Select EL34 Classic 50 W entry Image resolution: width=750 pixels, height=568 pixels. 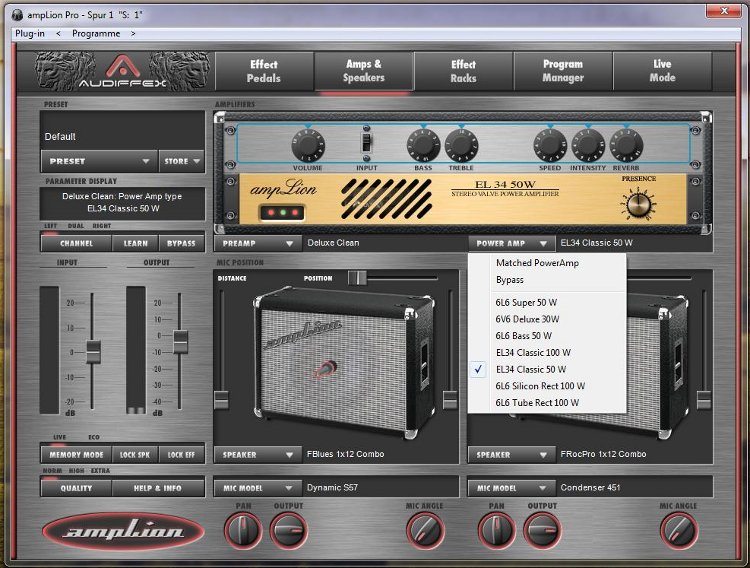tap(547, 369)
